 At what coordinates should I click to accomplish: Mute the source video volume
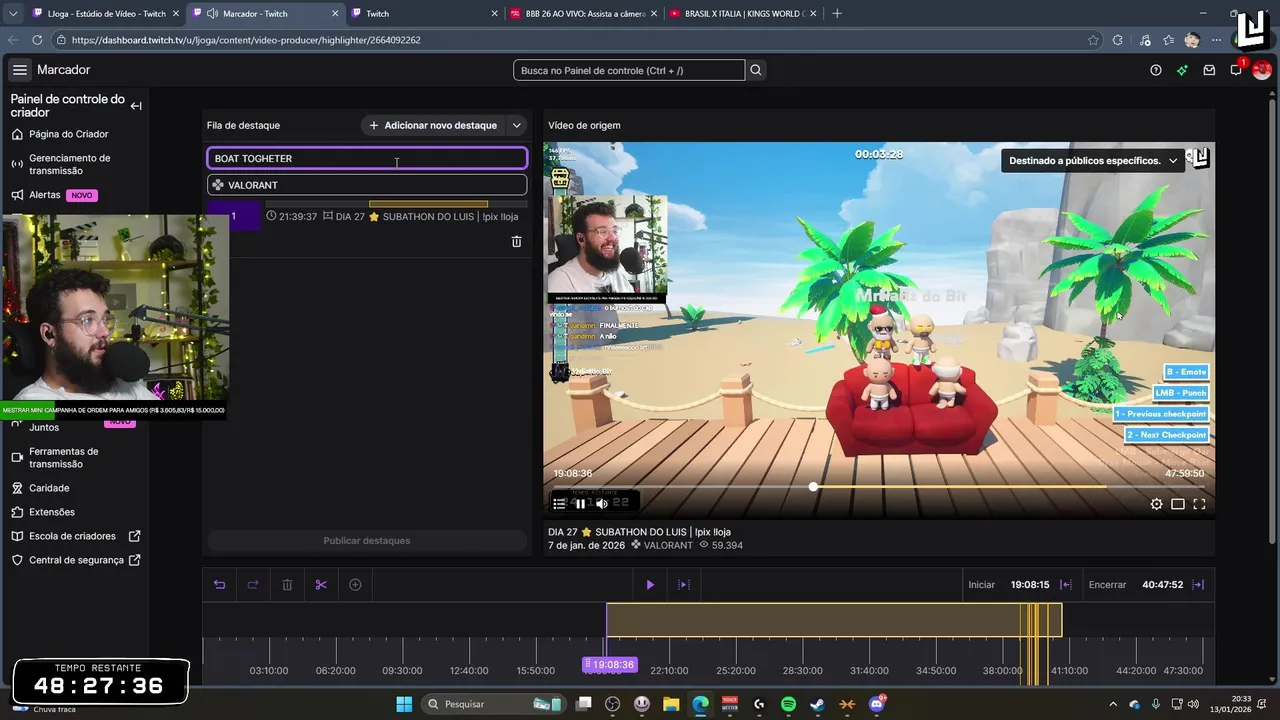click(x=602, y=504)
